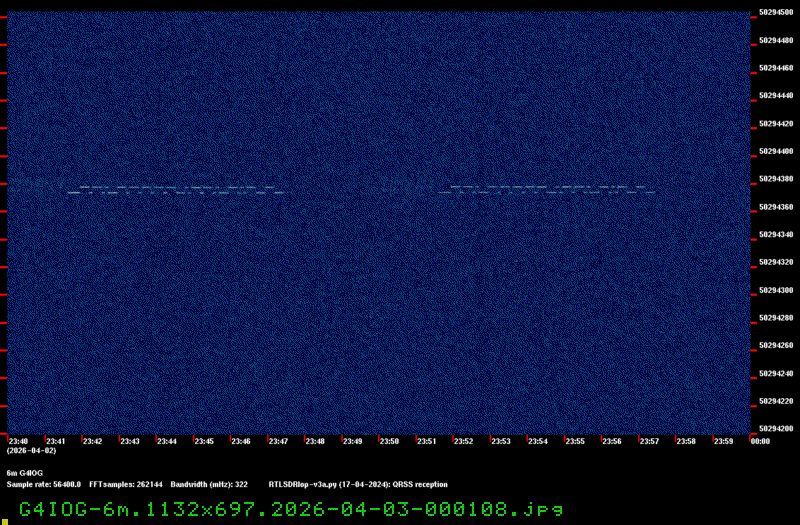Click the 50294400 frequency label
The image size is (800, 525).
(x=776, y=152)
